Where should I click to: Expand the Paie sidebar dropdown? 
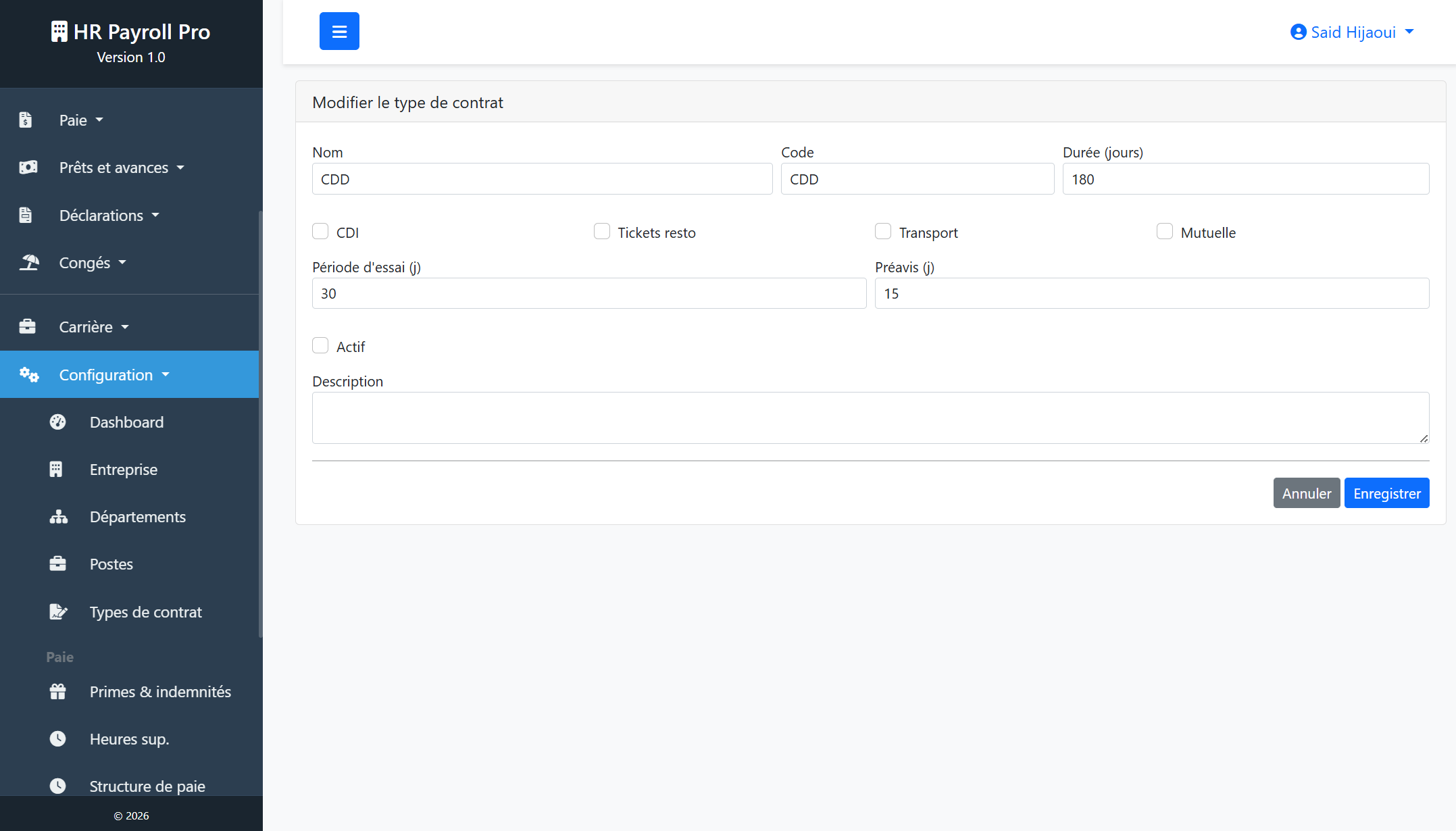click(130, 120)
